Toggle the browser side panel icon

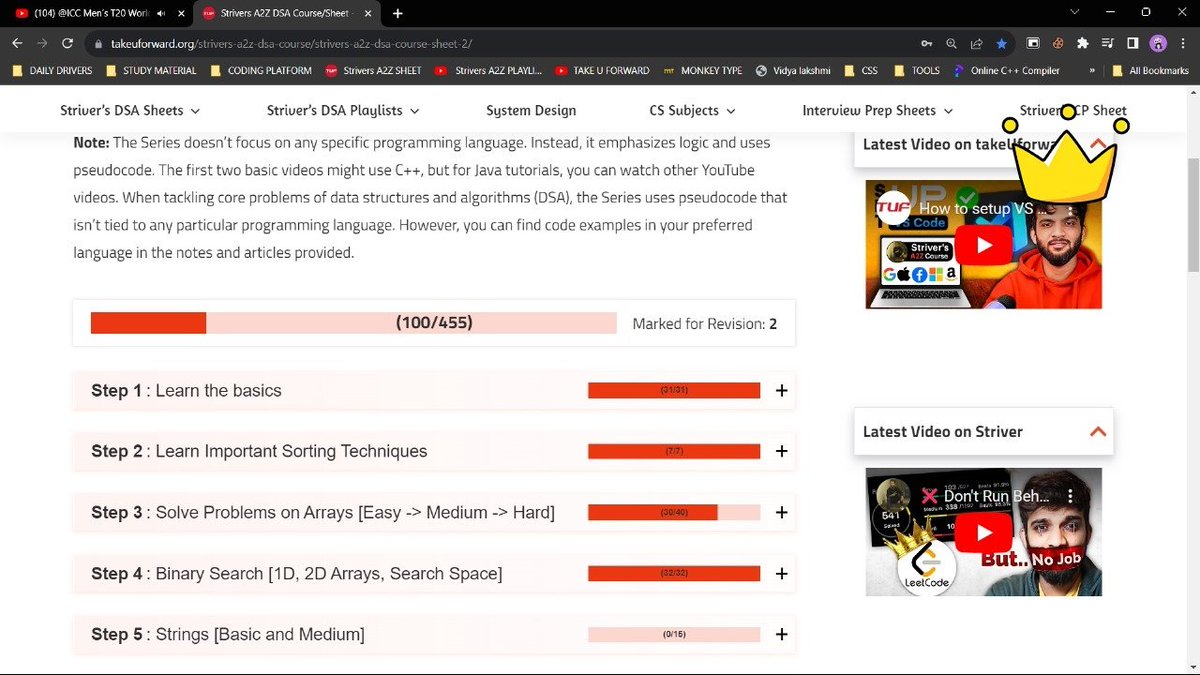click(x=1132, y=44)
